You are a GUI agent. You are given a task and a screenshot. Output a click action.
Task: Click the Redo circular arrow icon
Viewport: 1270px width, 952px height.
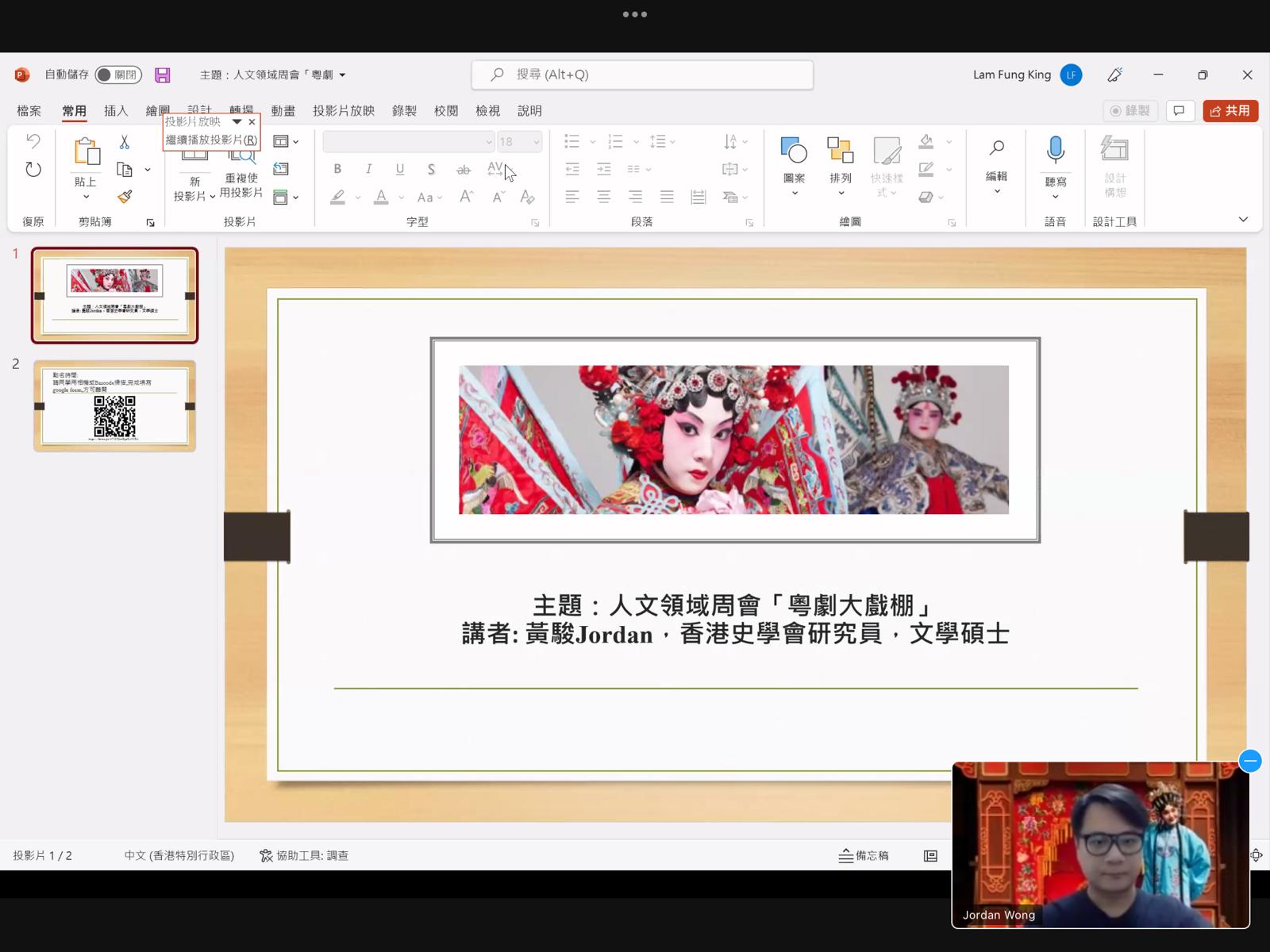click(x=33, y=169)
